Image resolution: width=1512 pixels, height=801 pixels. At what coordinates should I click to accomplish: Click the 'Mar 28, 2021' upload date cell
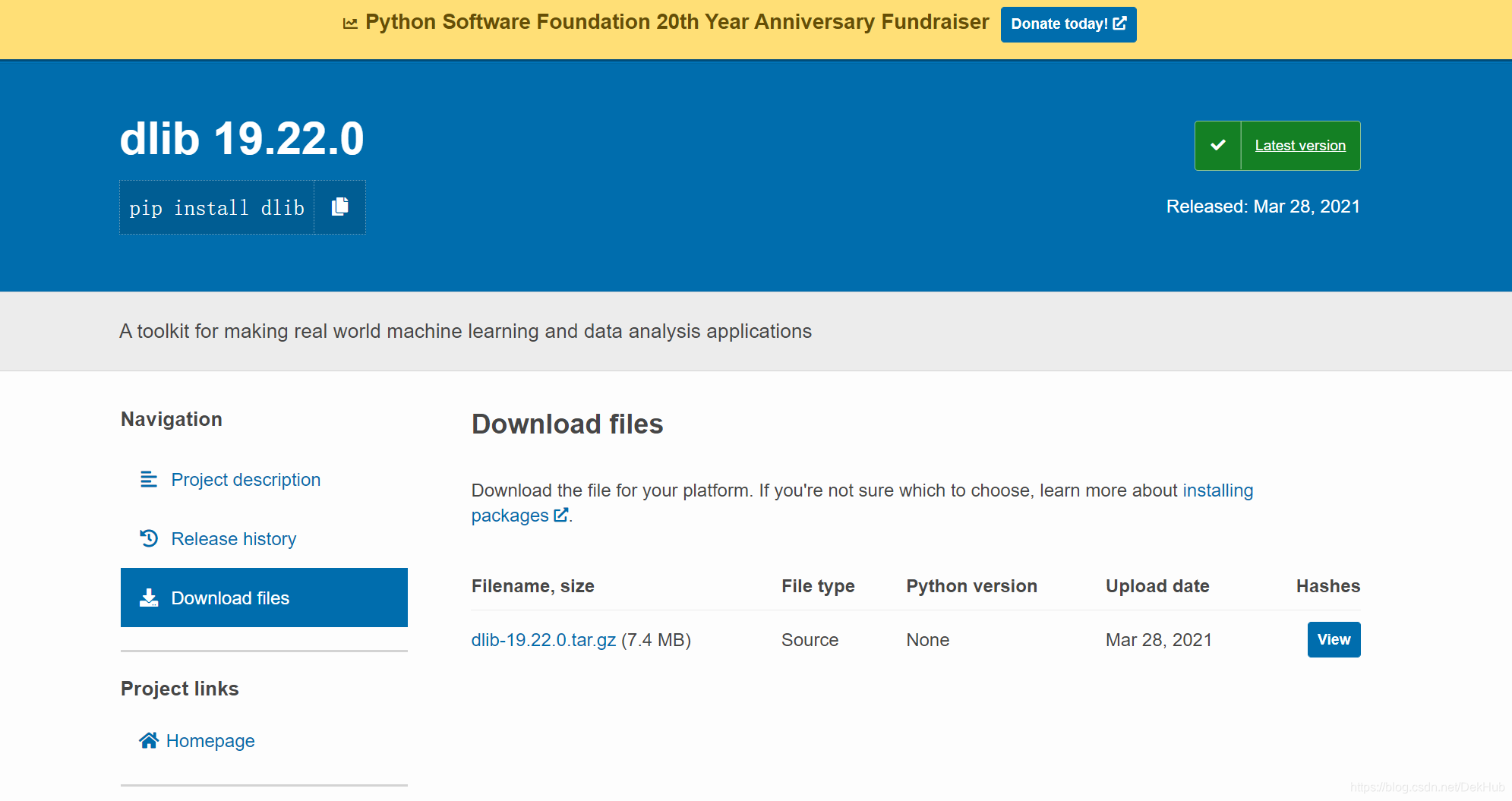(1159, 640)
